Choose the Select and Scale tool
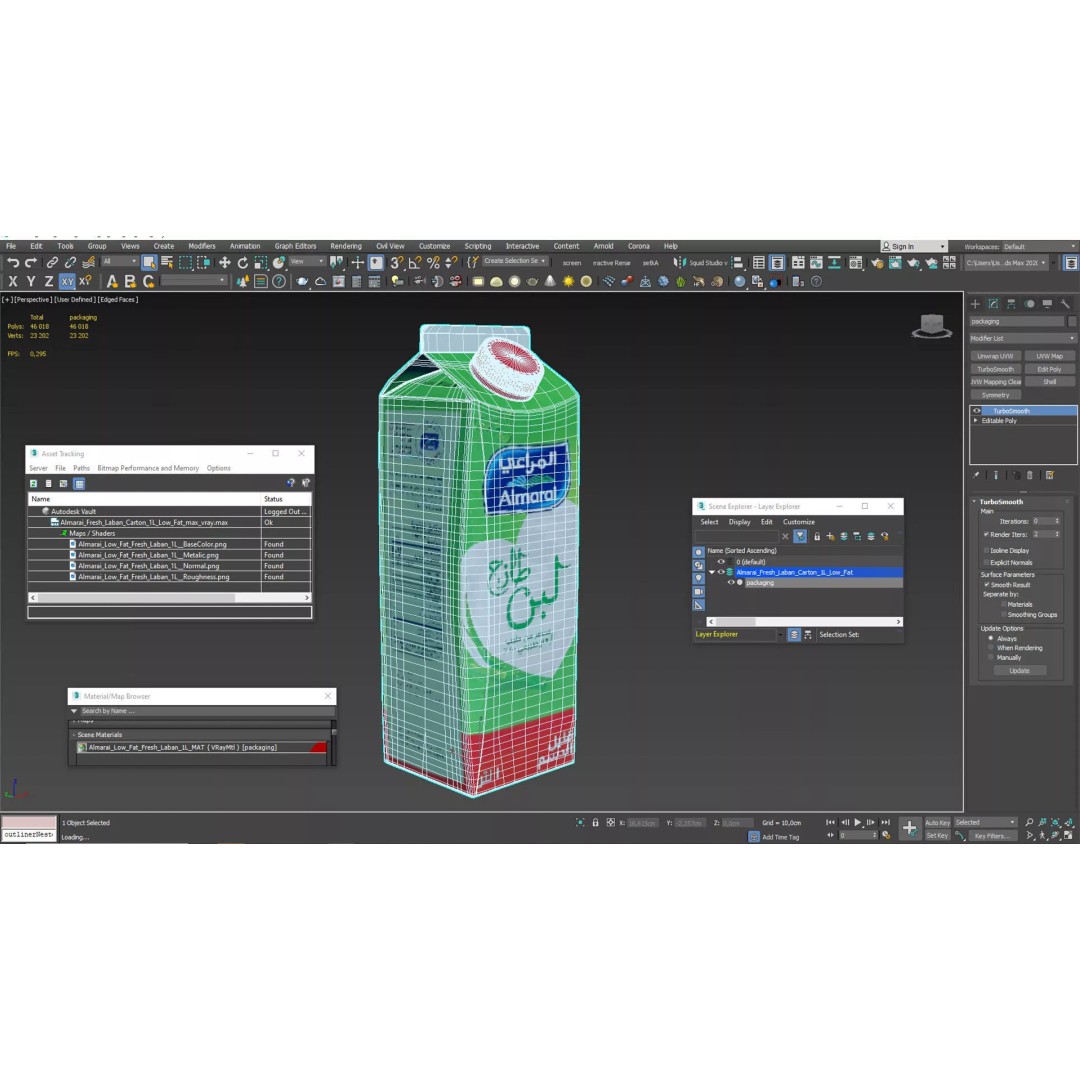1080x1080 pixels. (x=260, y=262)
